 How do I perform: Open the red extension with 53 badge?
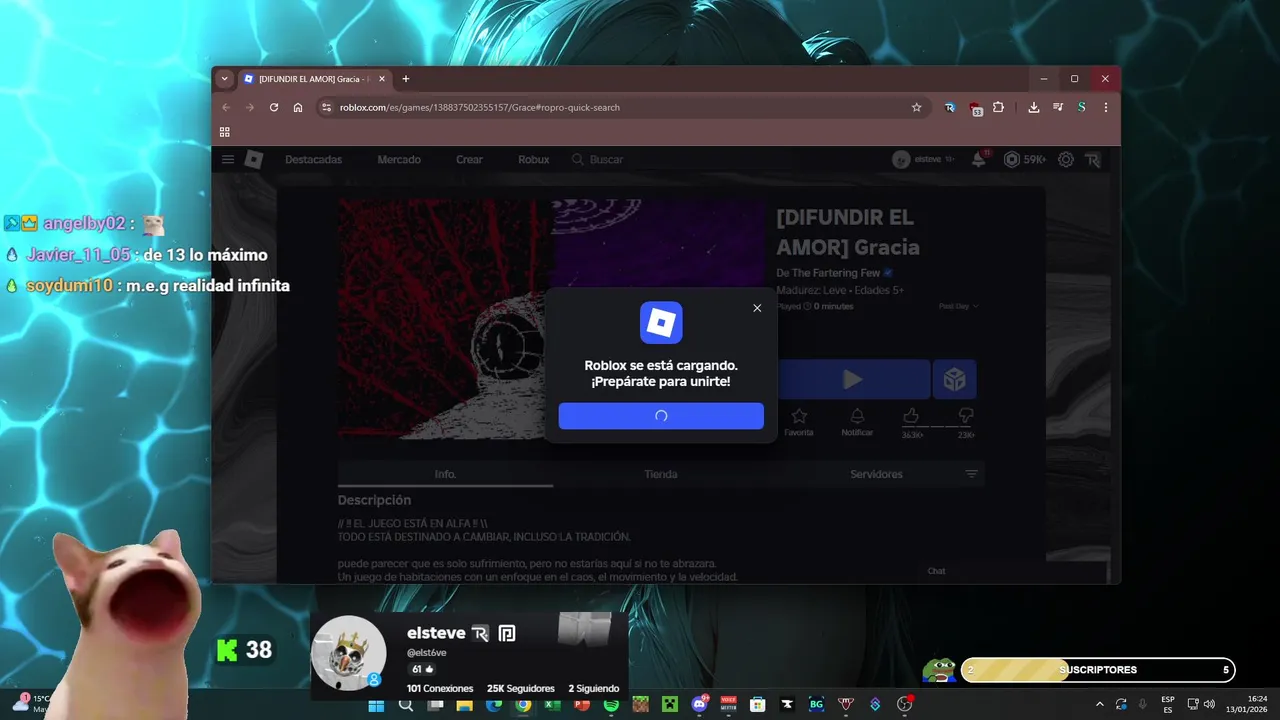pos(975,108)
